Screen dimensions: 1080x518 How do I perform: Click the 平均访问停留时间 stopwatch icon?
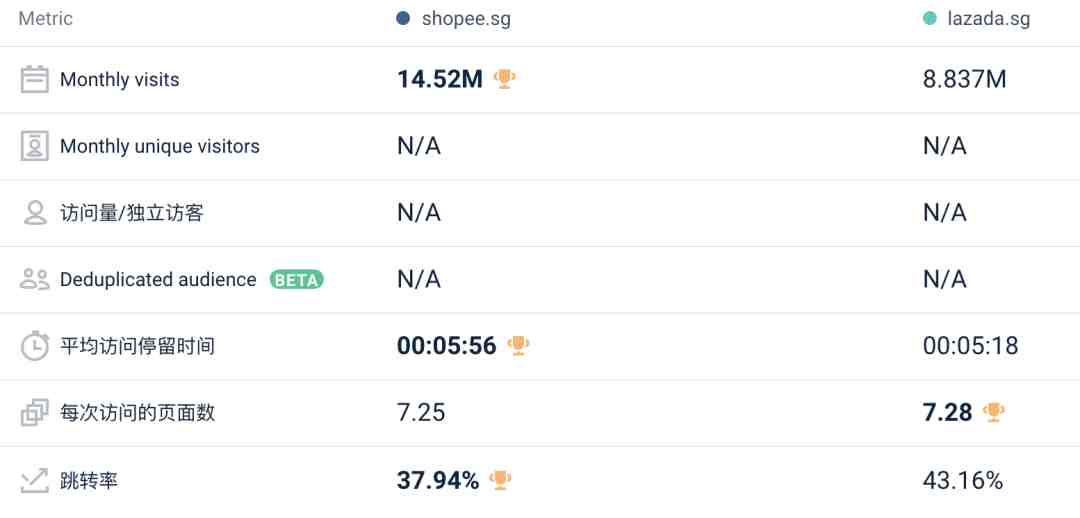pyautogui.click(x=34, y=346)
